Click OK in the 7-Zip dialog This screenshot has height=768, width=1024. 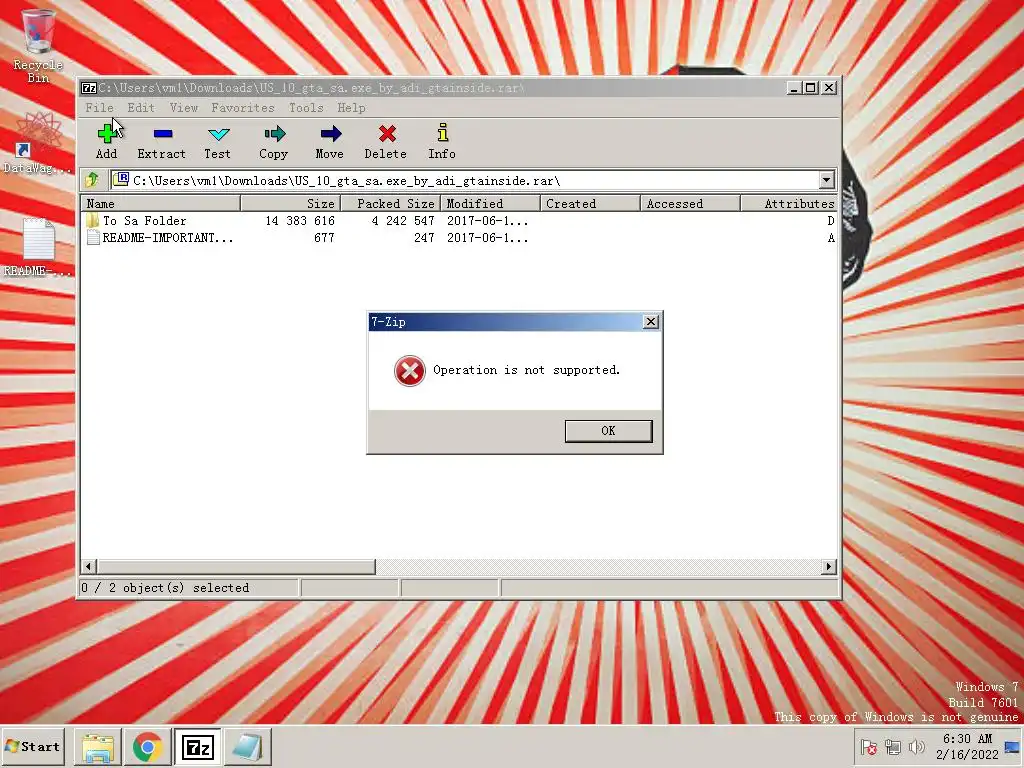pos(608,431)
